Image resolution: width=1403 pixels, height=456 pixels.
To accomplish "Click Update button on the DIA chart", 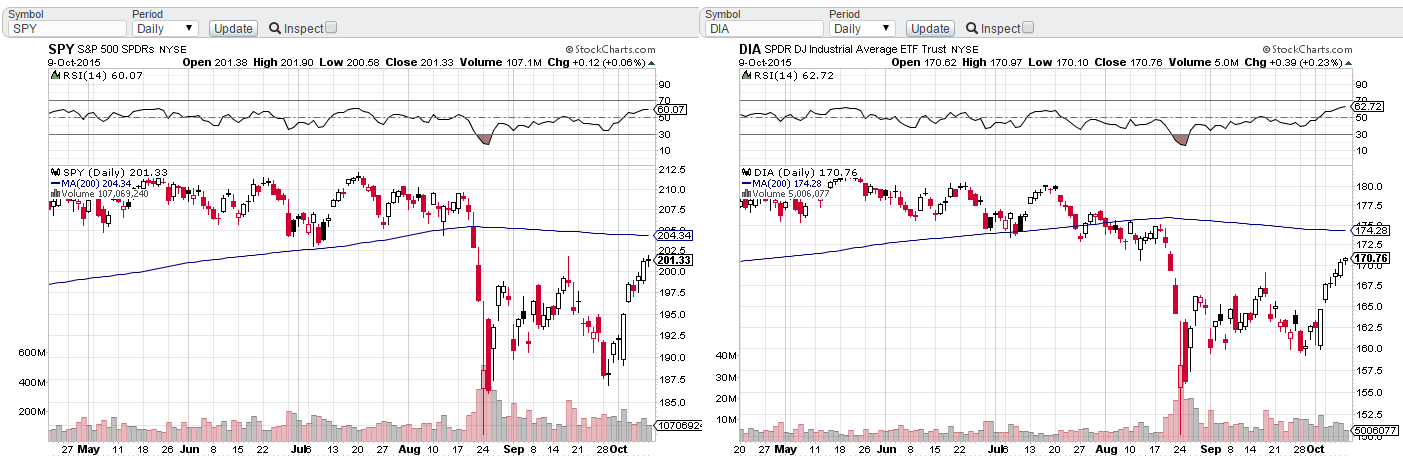I will coord(931,29).
